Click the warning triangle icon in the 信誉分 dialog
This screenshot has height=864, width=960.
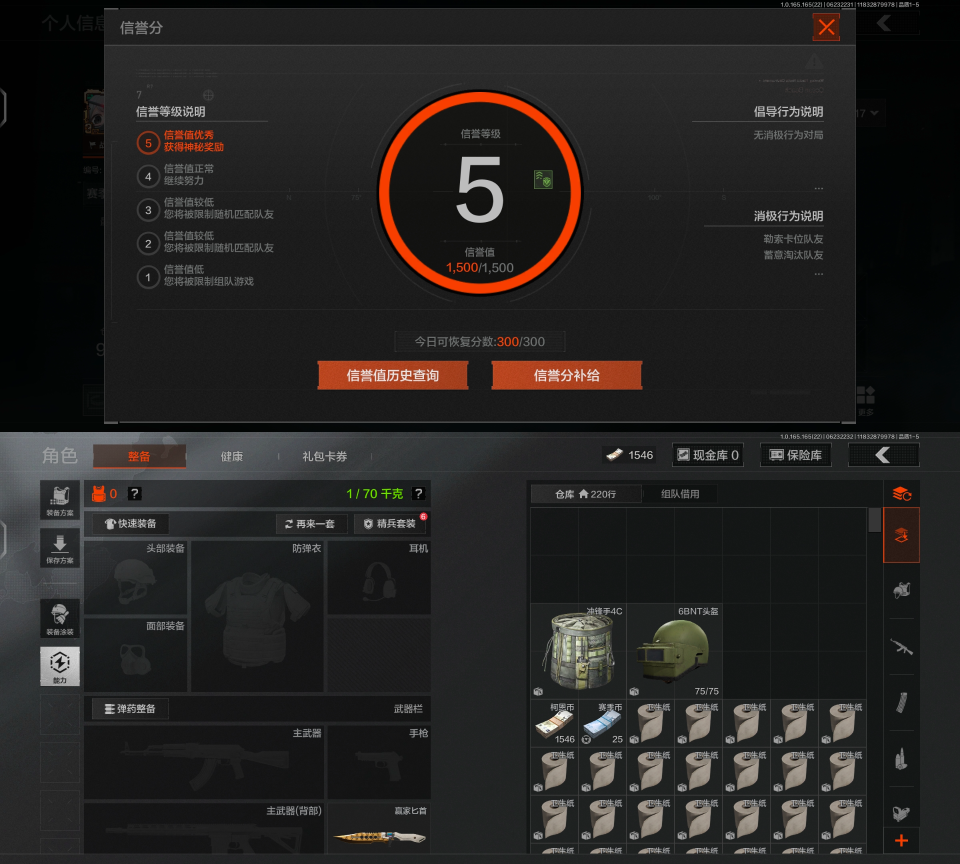tap(814, 61)
